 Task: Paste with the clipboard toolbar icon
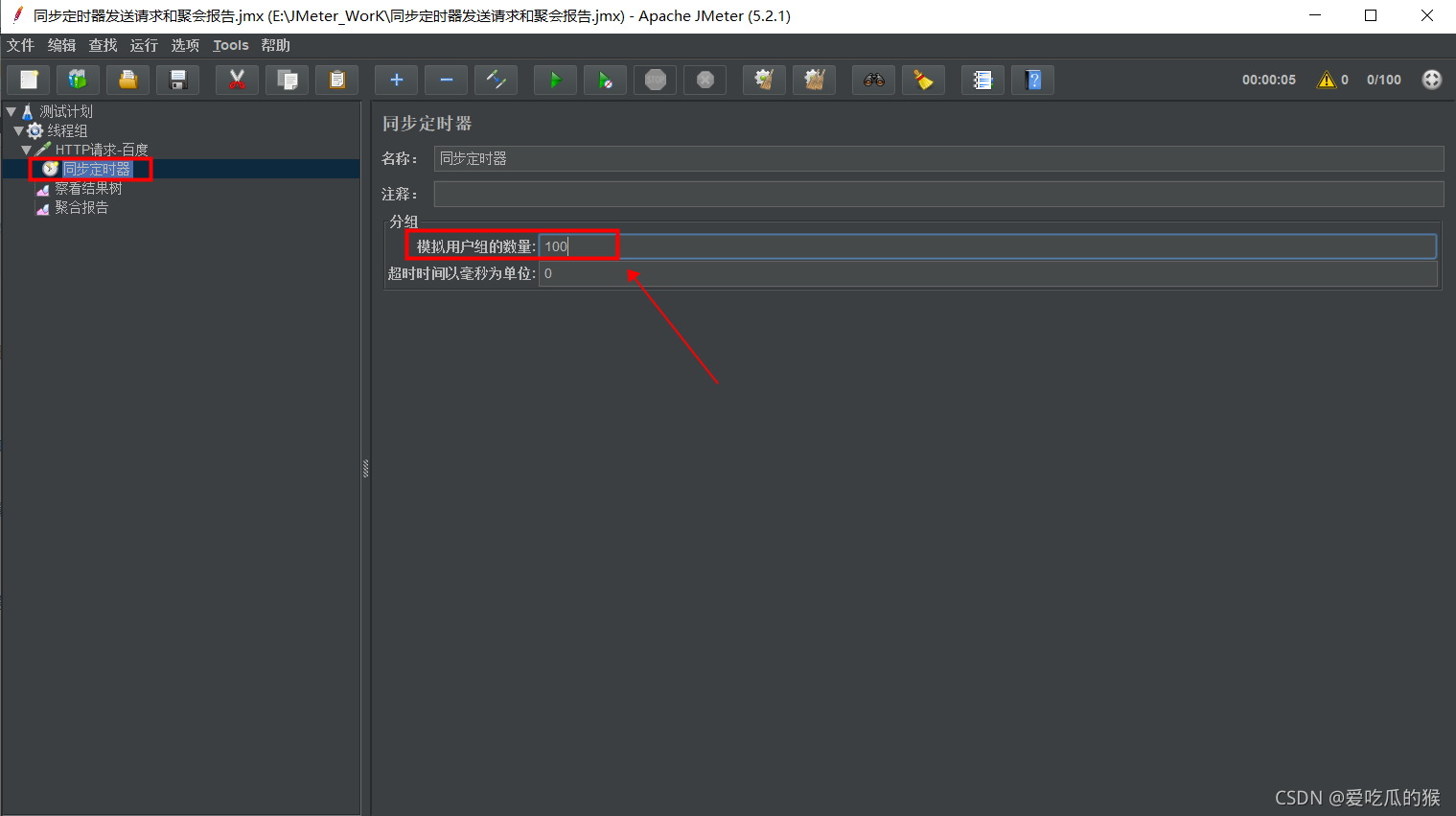coord(337,80)
